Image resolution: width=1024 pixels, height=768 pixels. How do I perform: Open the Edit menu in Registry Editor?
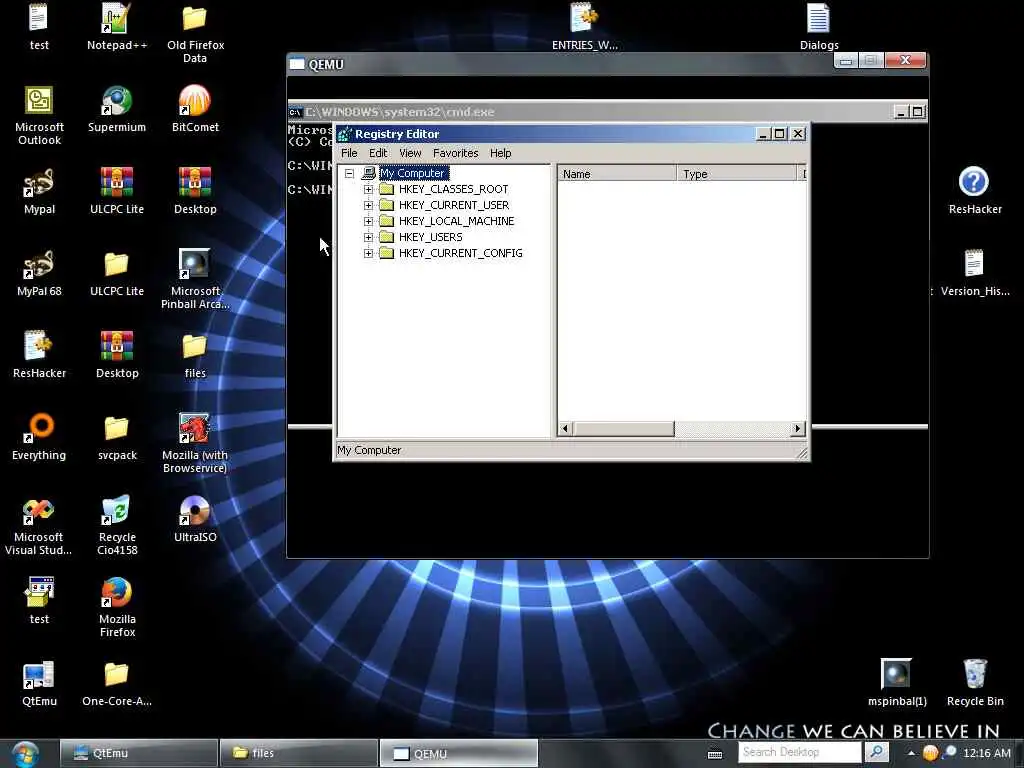[x=378, y=153]
